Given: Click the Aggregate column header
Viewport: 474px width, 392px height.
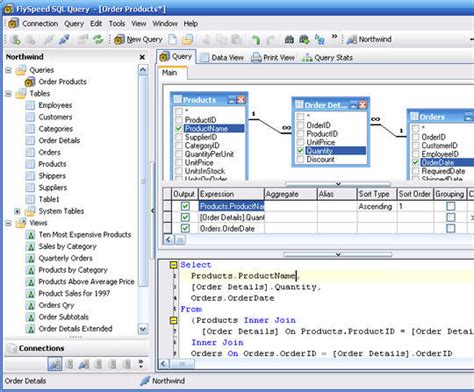Looking at the screenshot, I should [x=290, y=194].
